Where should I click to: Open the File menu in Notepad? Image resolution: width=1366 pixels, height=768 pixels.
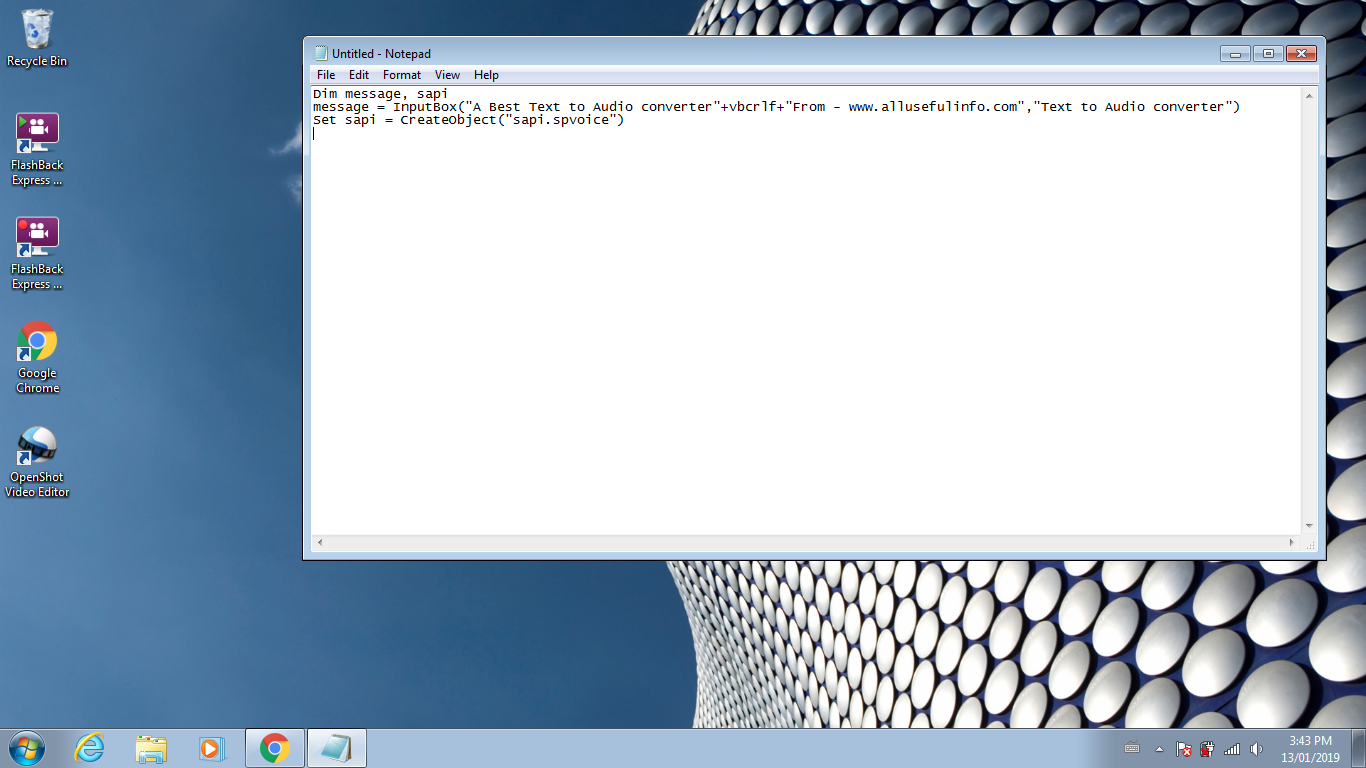coord(325,75)
